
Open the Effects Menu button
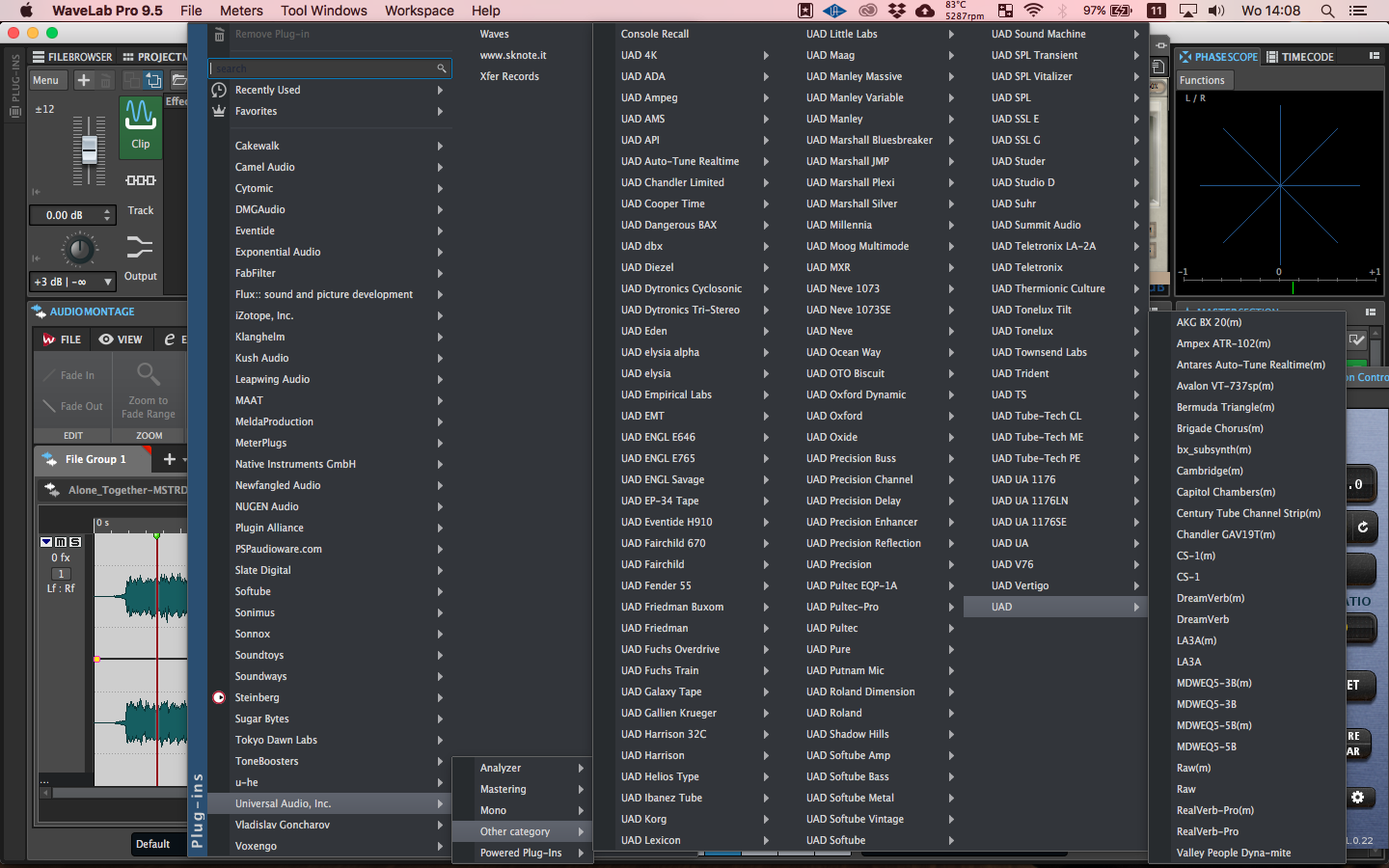tap(46, 80)
